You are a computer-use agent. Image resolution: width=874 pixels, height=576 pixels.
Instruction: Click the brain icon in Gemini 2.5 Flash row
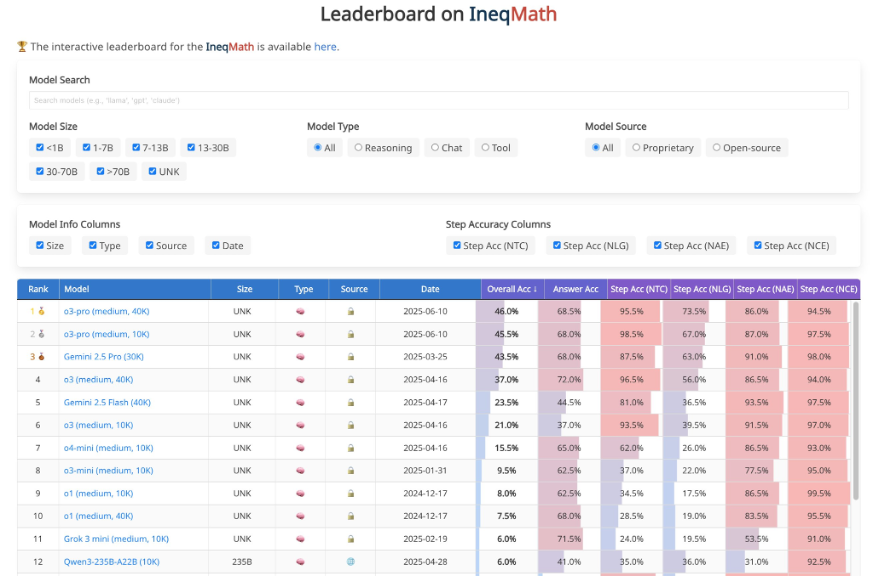tap(300, 403)
